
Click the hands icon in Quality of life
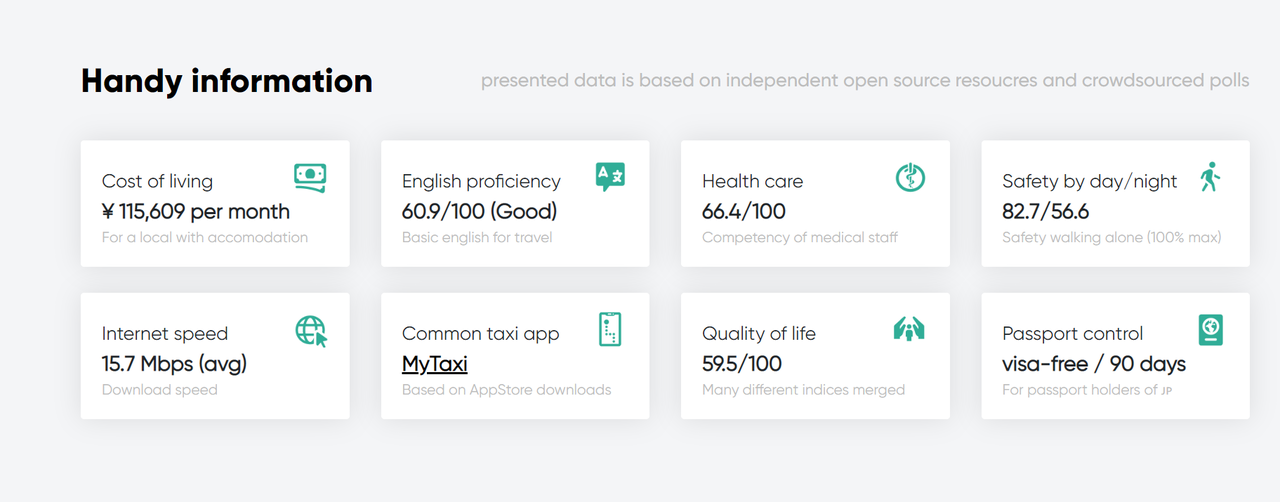(x=909, y=329)
